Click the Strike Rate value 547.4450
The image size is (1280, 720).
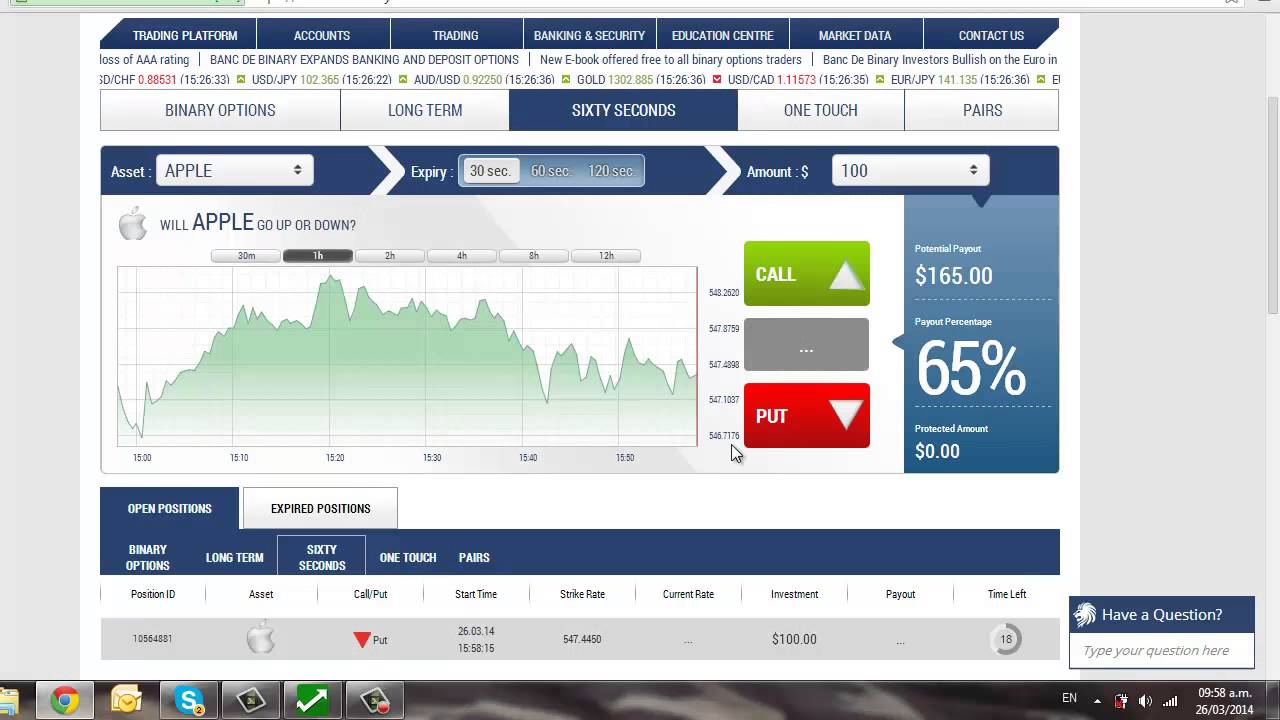(582, 639)
